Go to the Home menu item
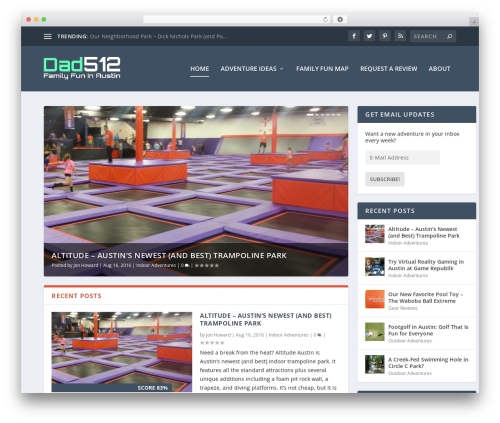The width and height of the screenshot is (500, 423). [x=200, y=69]
